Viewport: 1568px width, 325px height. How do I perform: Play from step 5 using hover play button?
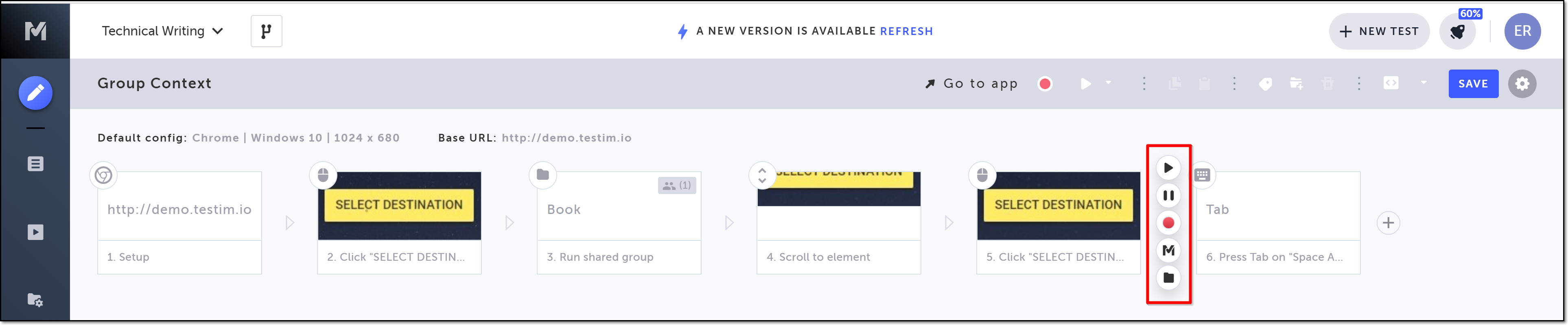[x=1168, y=168]
